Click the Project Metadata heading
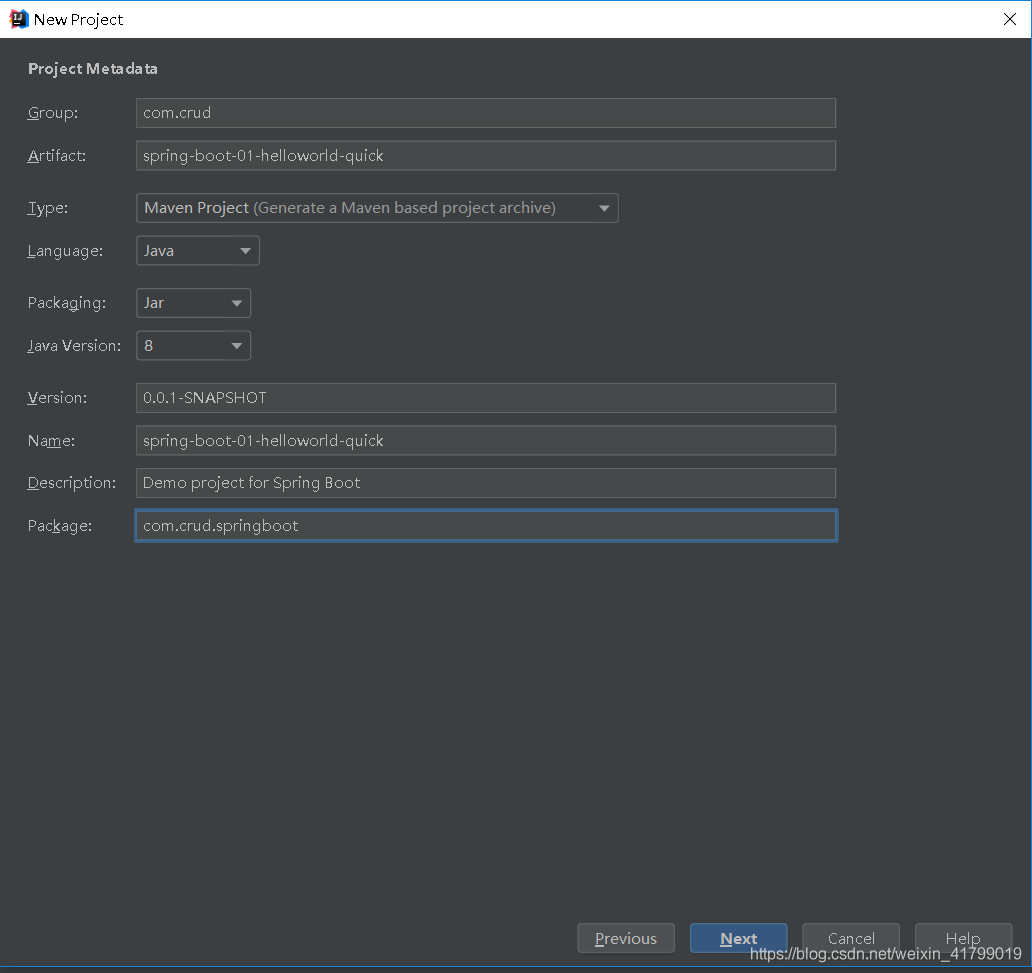 [93, 68]
